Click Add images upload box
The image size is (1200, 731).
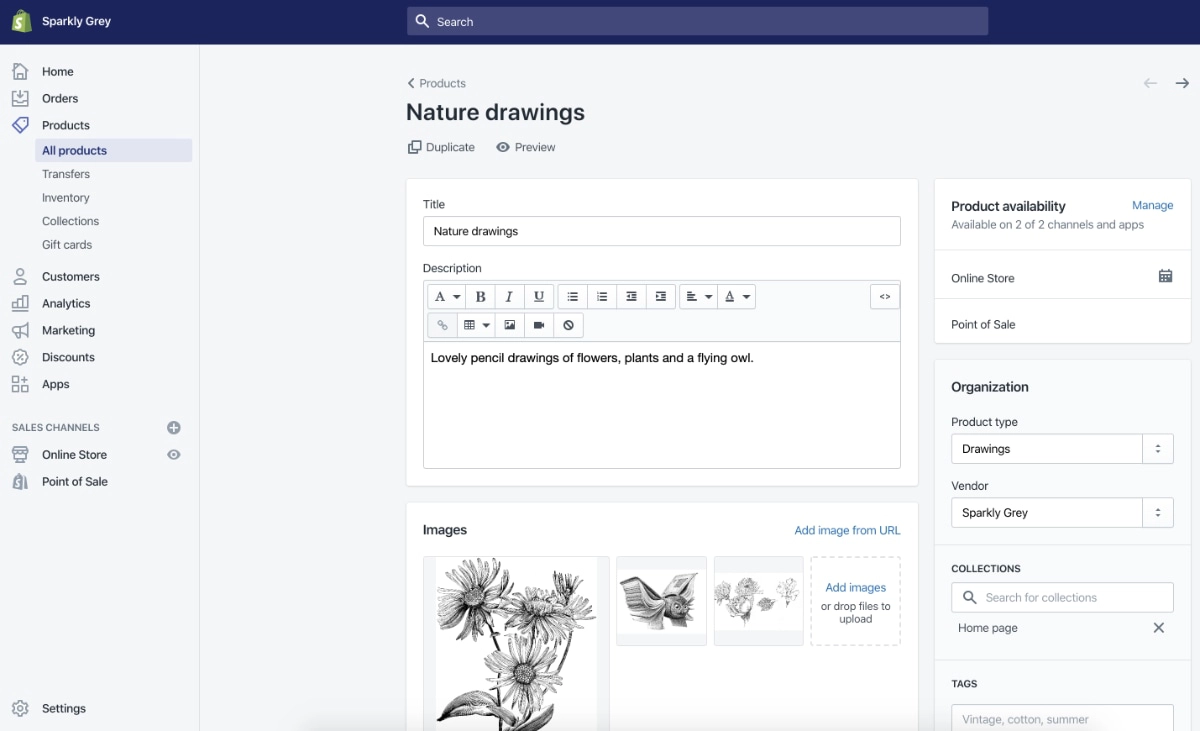[x=856, y=601]
